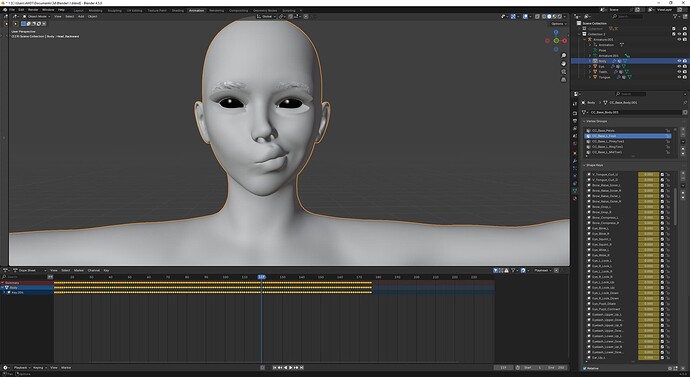690x377 pixels.
Task: Open the Render properties tab
Action: 575,113
